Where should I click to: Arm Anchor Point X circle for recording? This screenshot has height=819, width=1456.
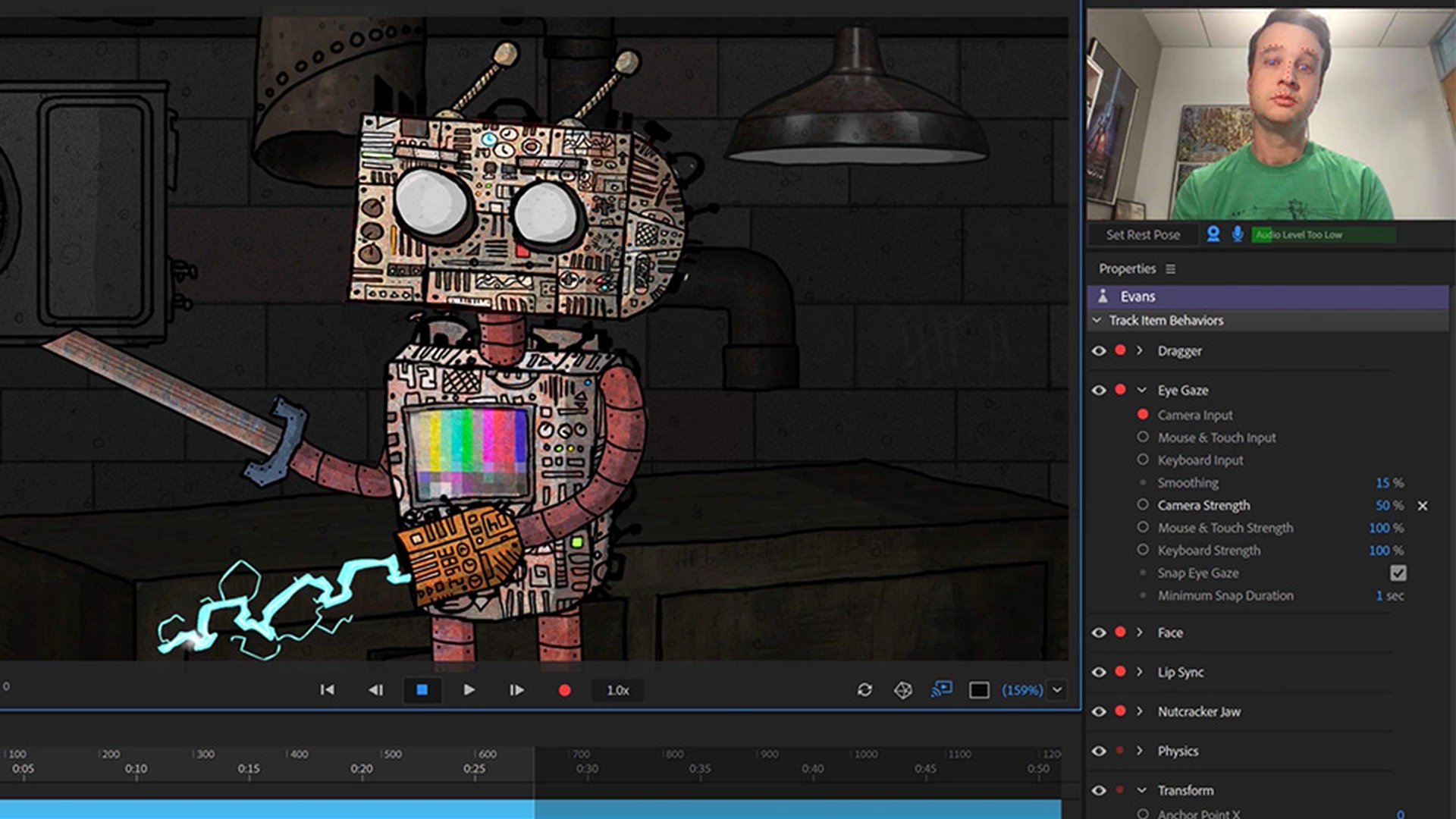tap(1143, 814)
